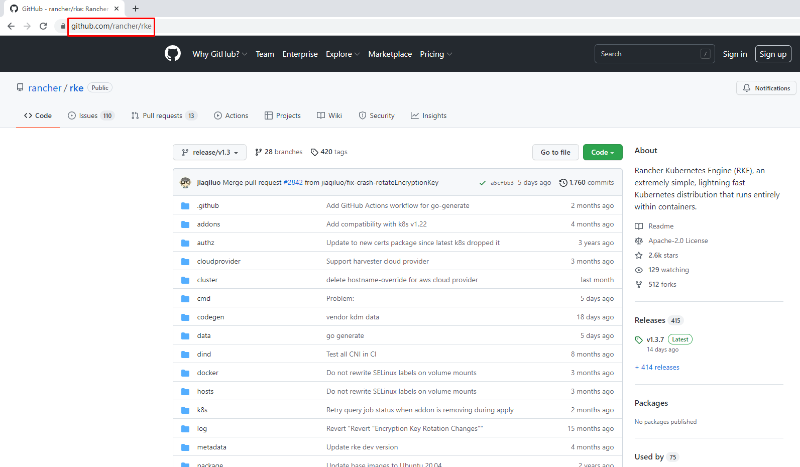Open the Marketplace nav item
The image size is (800, 467).
coord(390,54)
